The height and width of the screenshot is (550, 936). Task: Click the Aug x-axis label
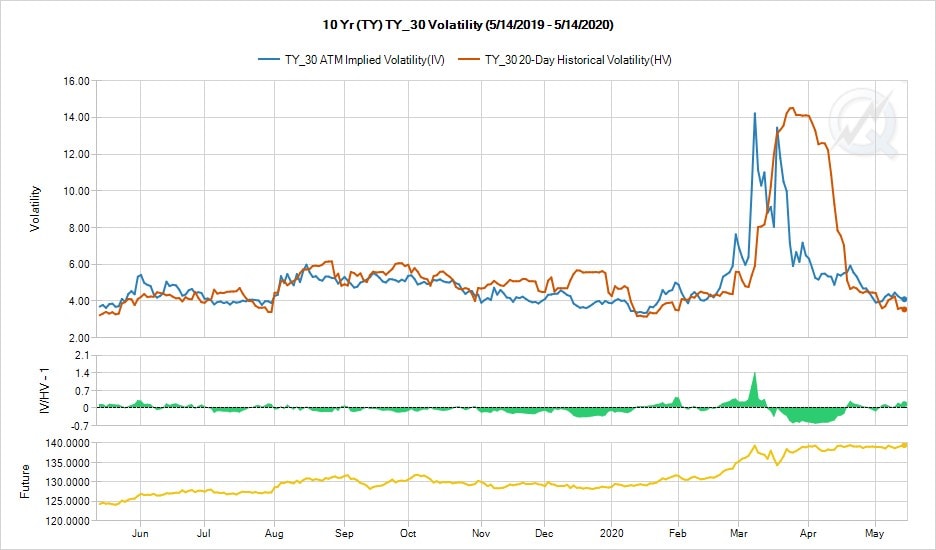pyautogui.click(x=276, y=532)
